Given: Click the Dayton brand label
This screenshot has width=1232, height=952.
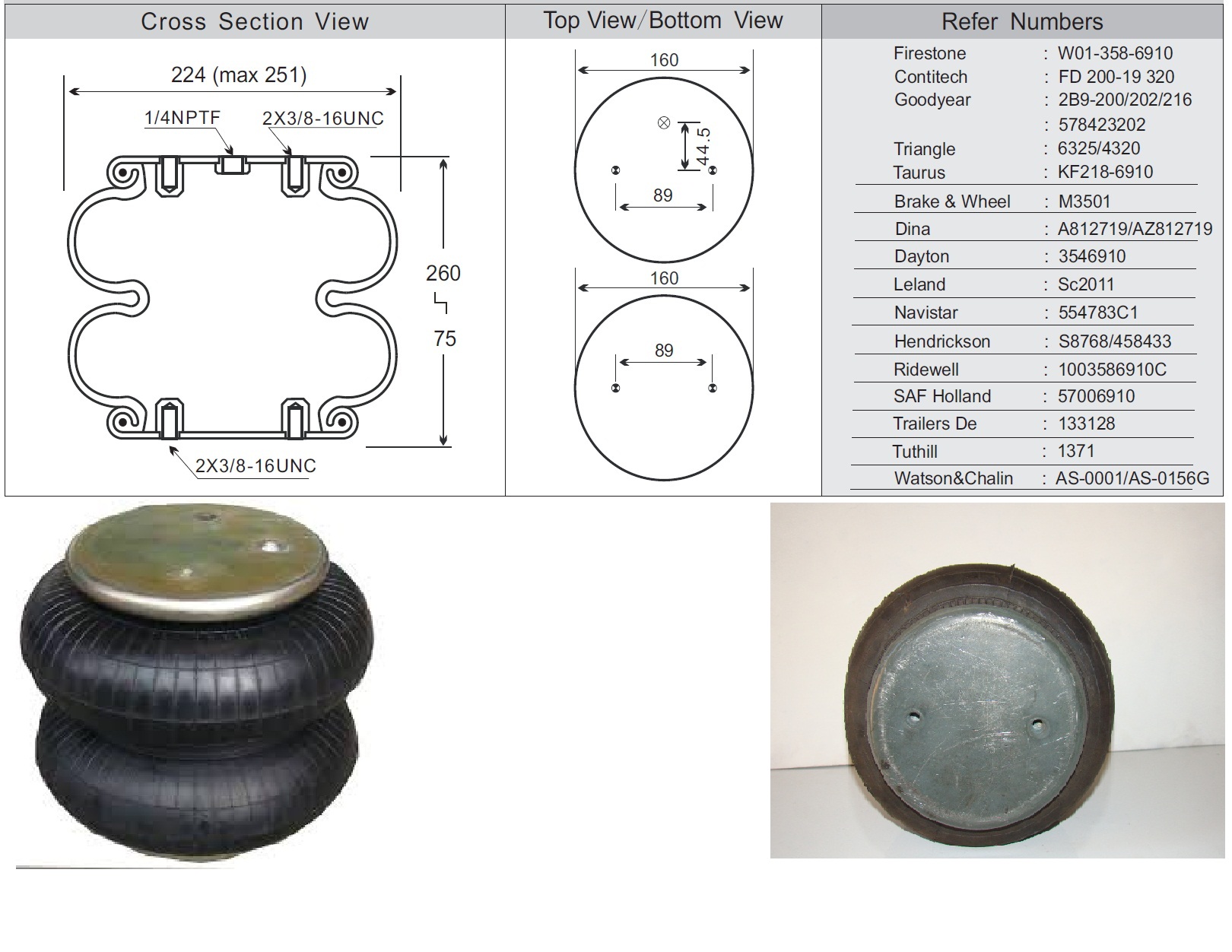Looking at the screenshot, I should click(x=922, y=256).
